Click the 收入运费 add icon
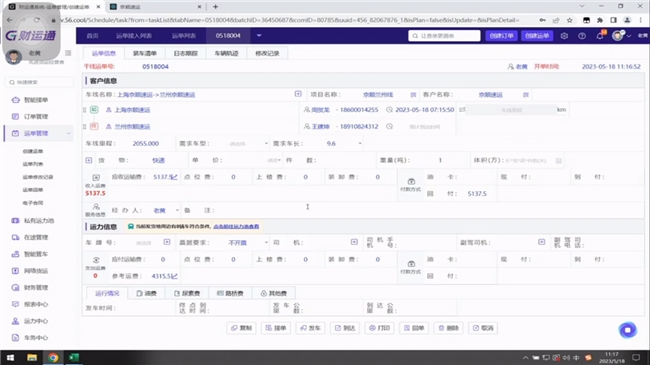 tap(96, 178)
